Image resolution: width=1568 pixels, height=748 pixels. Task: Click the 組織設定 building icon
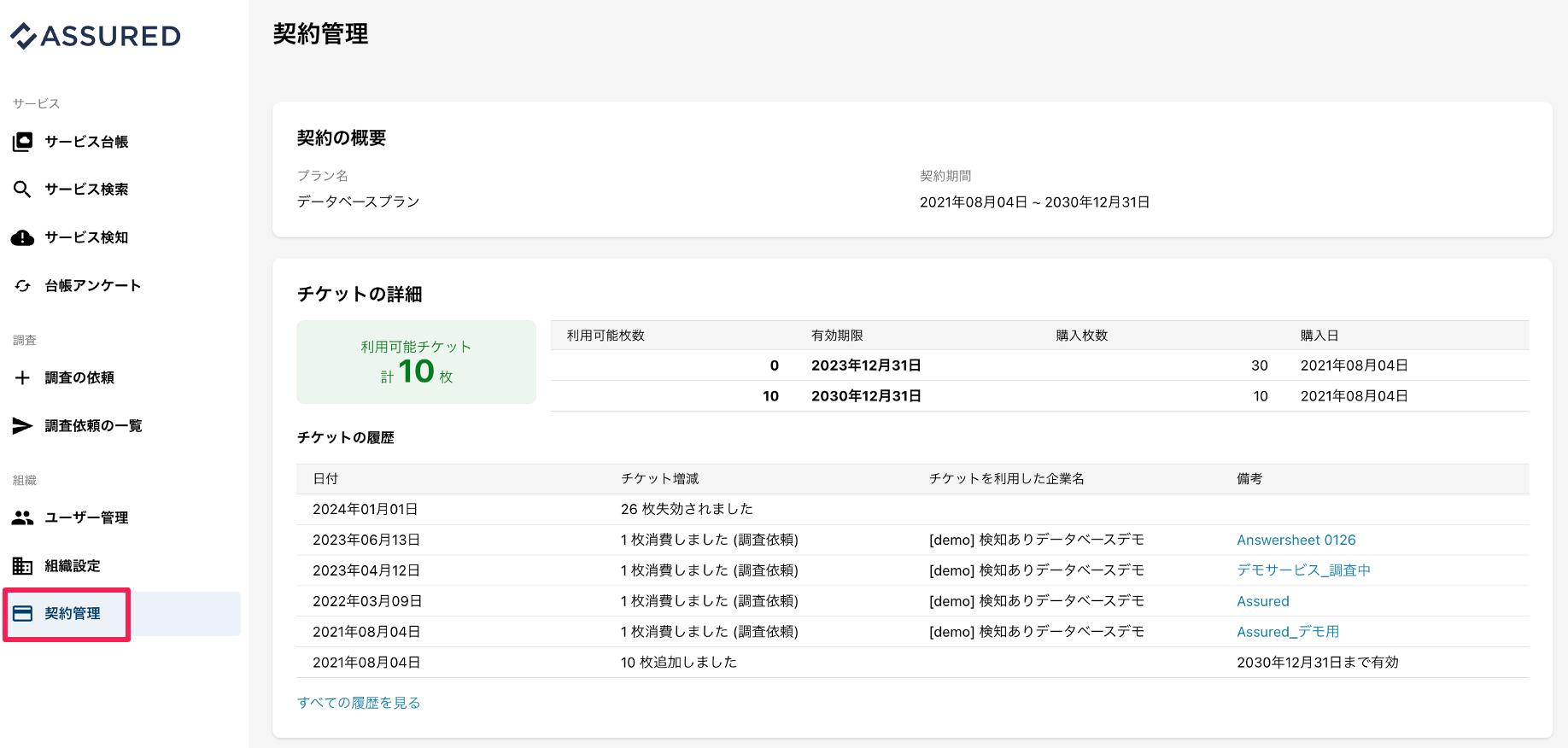click(23, 566)
